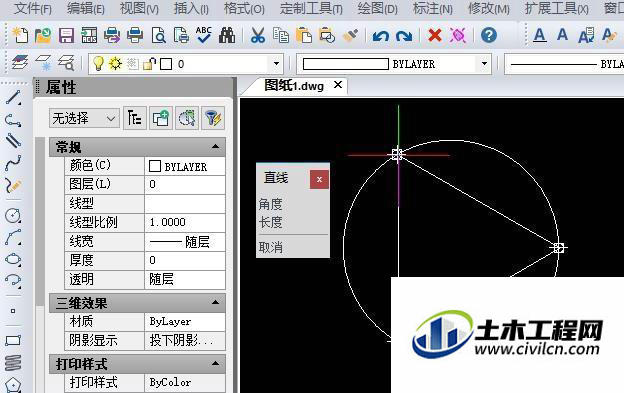Open the 视图(V) menu
Screen dimensions: 624x393
(139, 8)
